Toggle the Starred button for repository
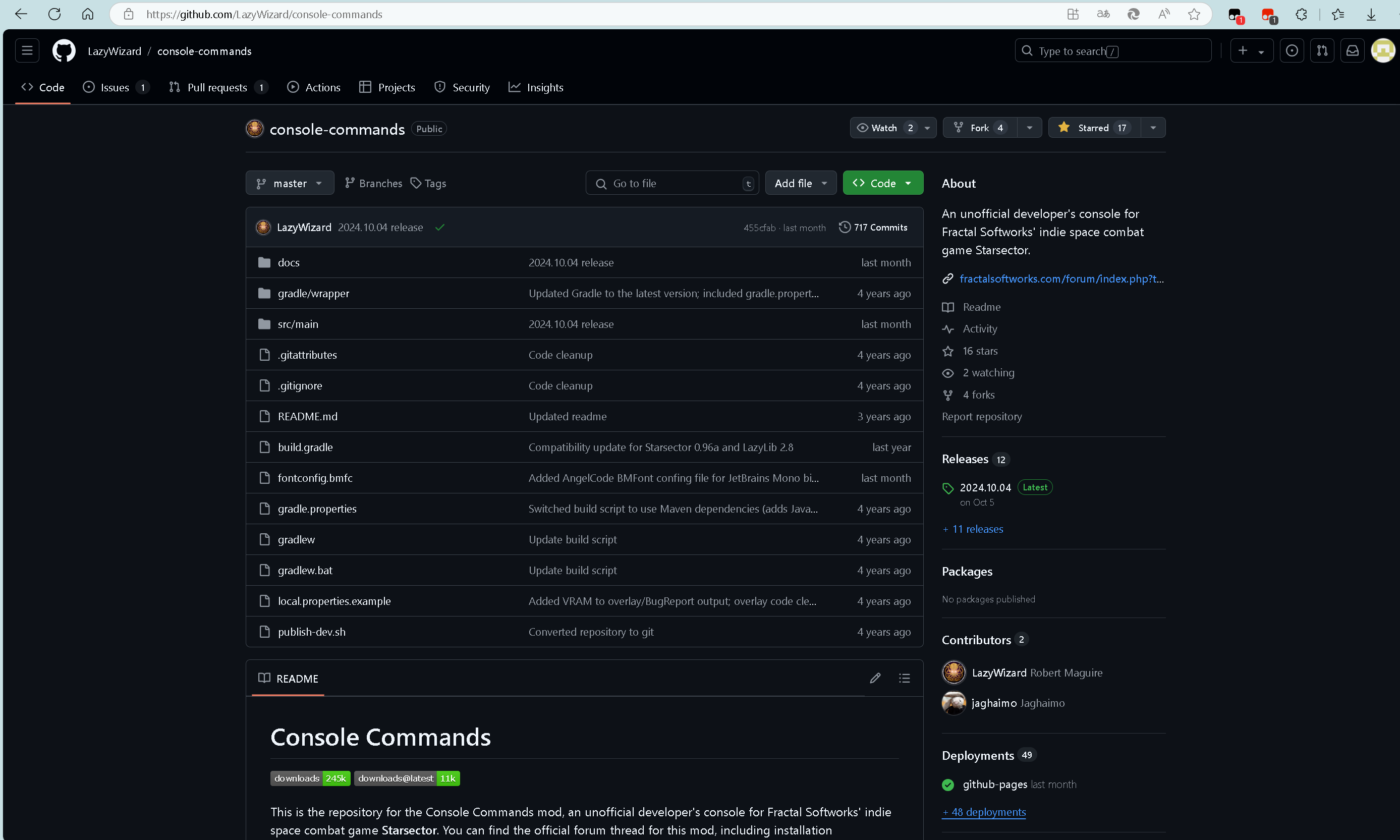Image resolution: width=1400 pixels, height=840 pixels. pyautogui.click(x=1093, y=128)
